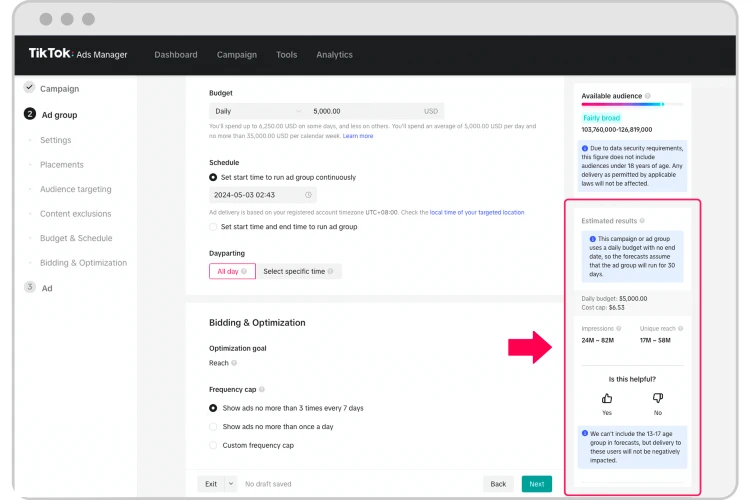The width and height of the screenshot is (750, 500).
Task: Click the Frequency cap info icon
Action: [262, 389]
